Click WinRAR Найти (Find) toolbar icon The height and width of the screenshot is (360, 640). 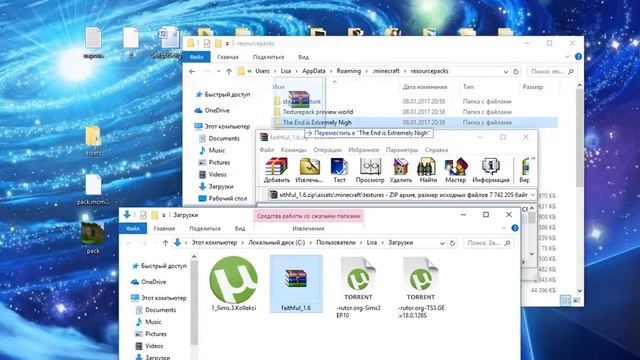click(427, 170)
